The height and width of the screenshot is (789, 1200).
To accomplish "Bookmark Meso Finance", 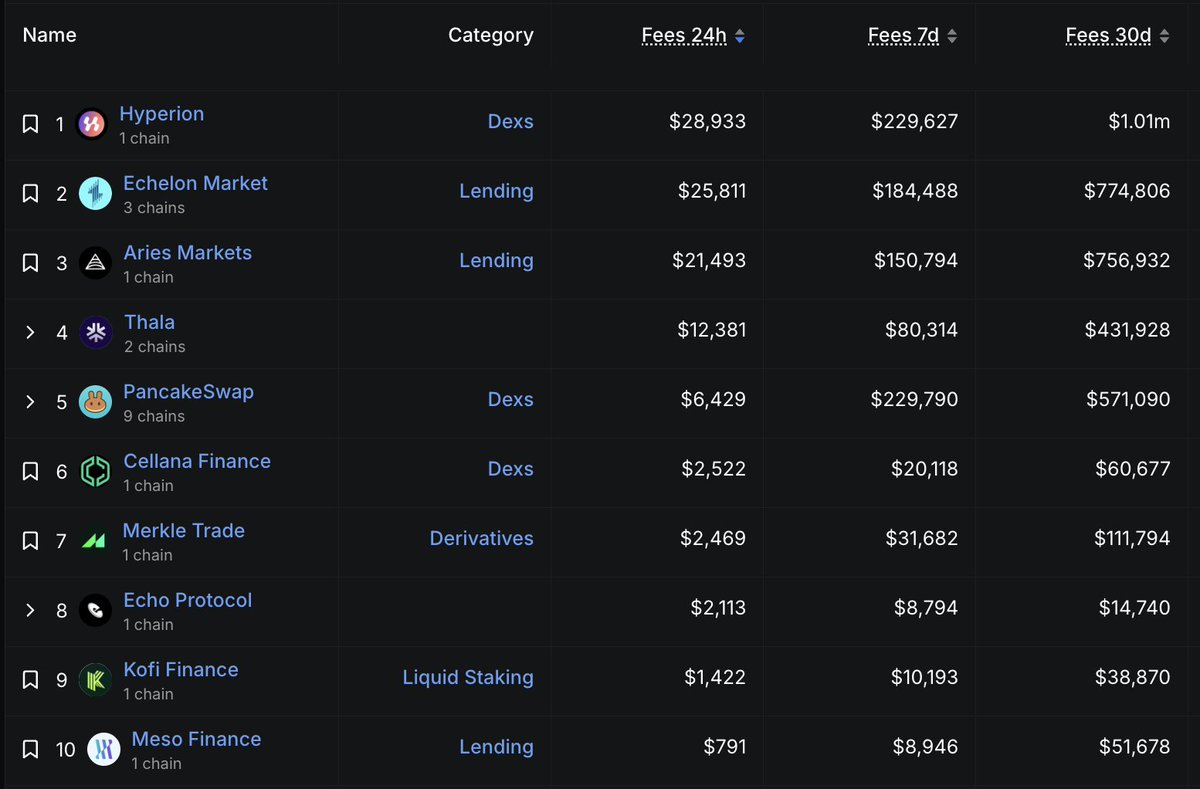I will pyautogui.click(x=30, y=749).
